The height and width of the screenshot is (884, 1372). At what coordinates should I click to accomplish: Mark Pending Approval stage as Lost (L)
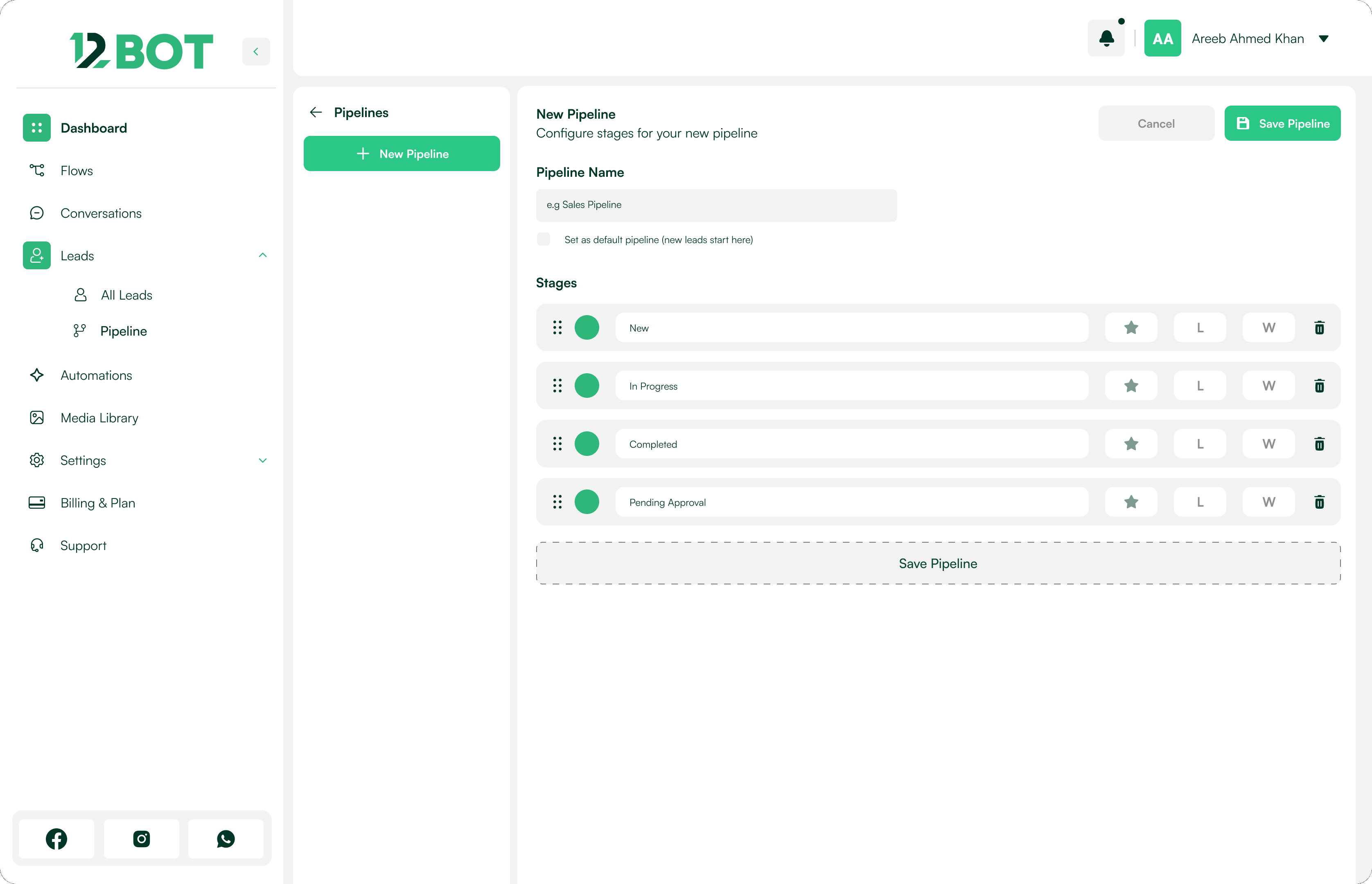point(1200,502)
